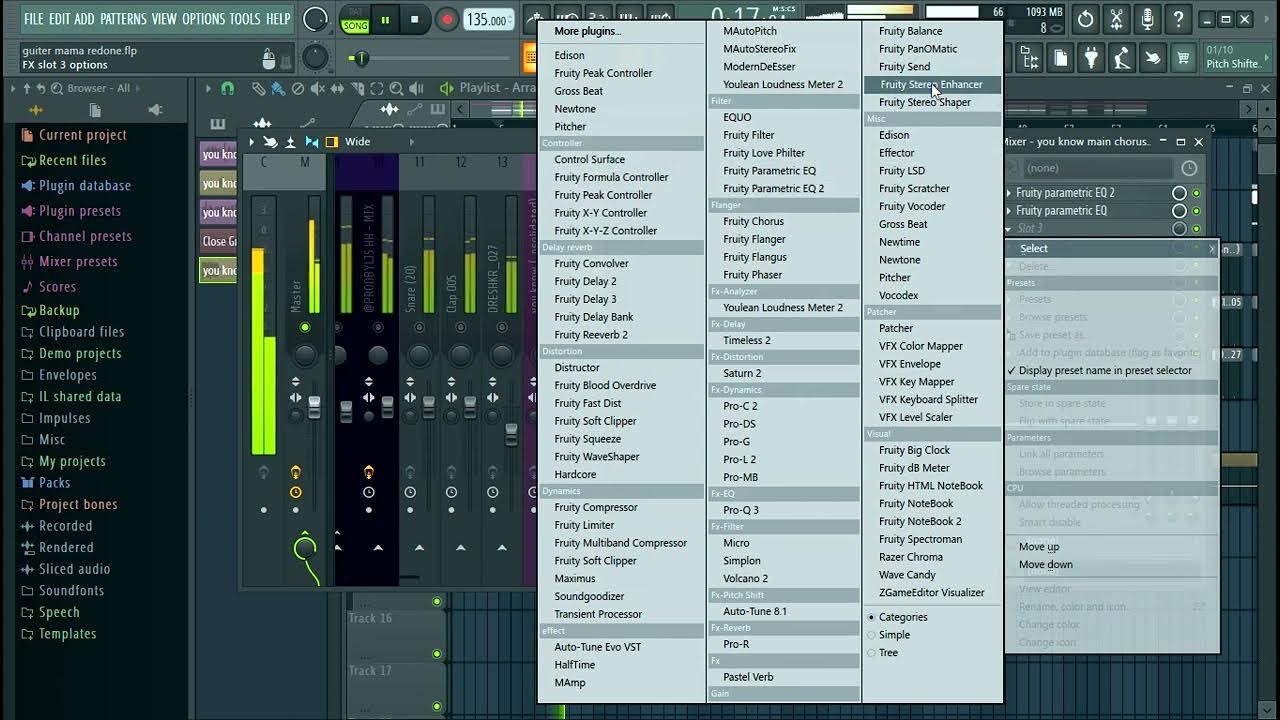Click Move down in slot options menu
1280x720 pixels.
pos(1045,565)
